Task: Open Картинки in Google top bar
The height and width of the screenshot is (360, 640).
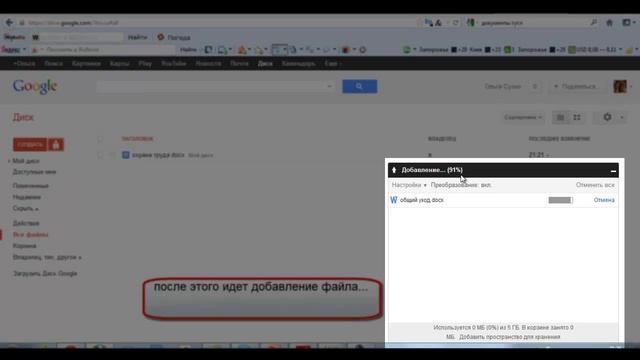Action: (86, 64)
